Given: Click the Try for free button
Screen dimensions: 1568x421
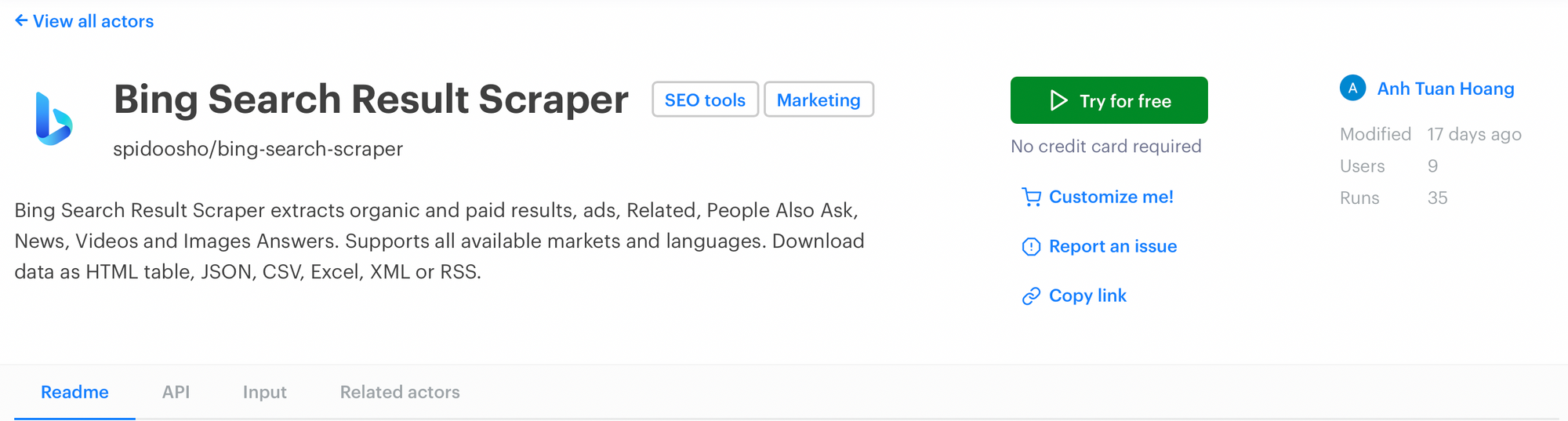Looking at the screenshot, I should (x=1109, y=100).
